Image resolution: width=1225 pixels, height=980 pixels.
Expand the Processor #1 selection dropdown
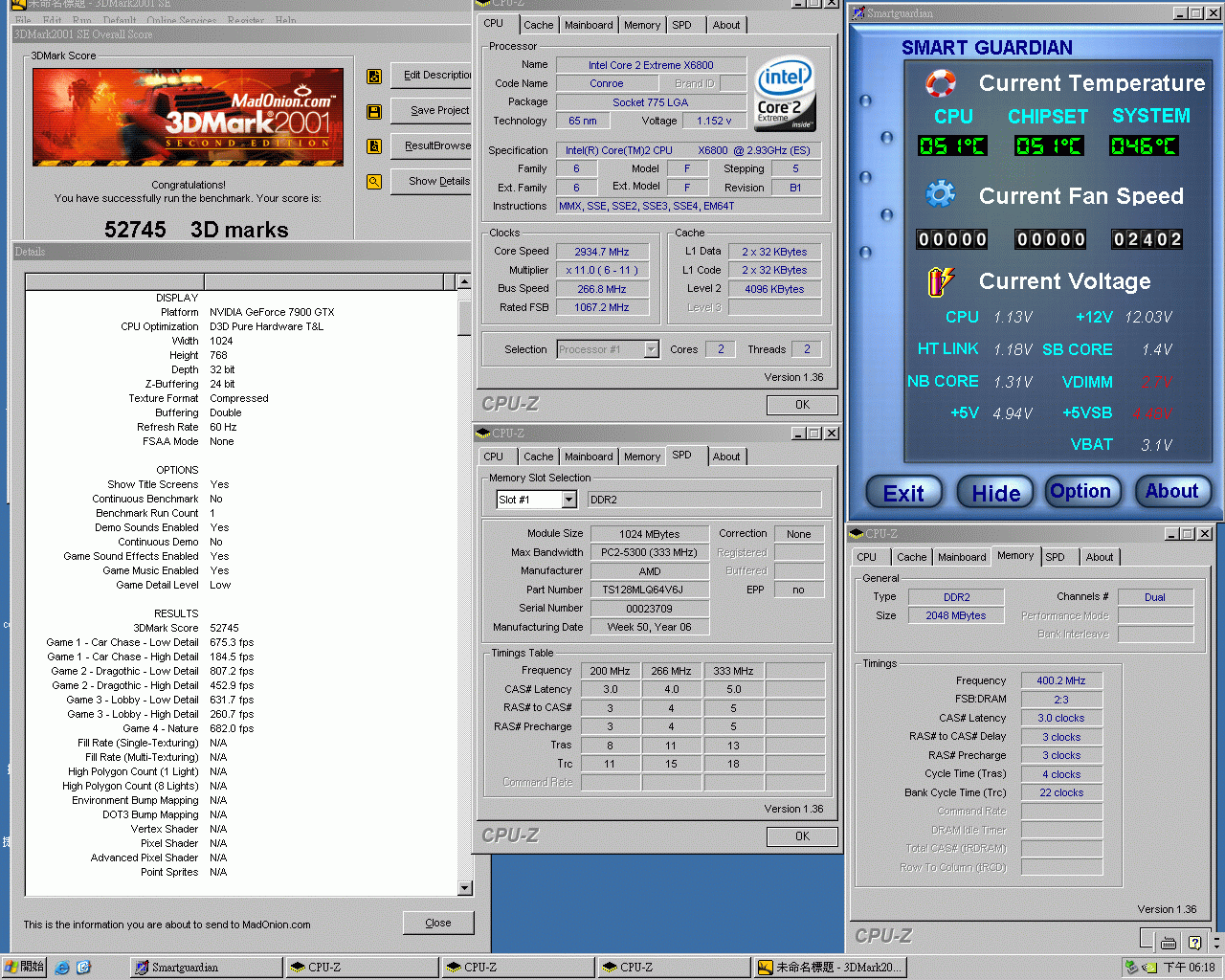click(651, 349)
